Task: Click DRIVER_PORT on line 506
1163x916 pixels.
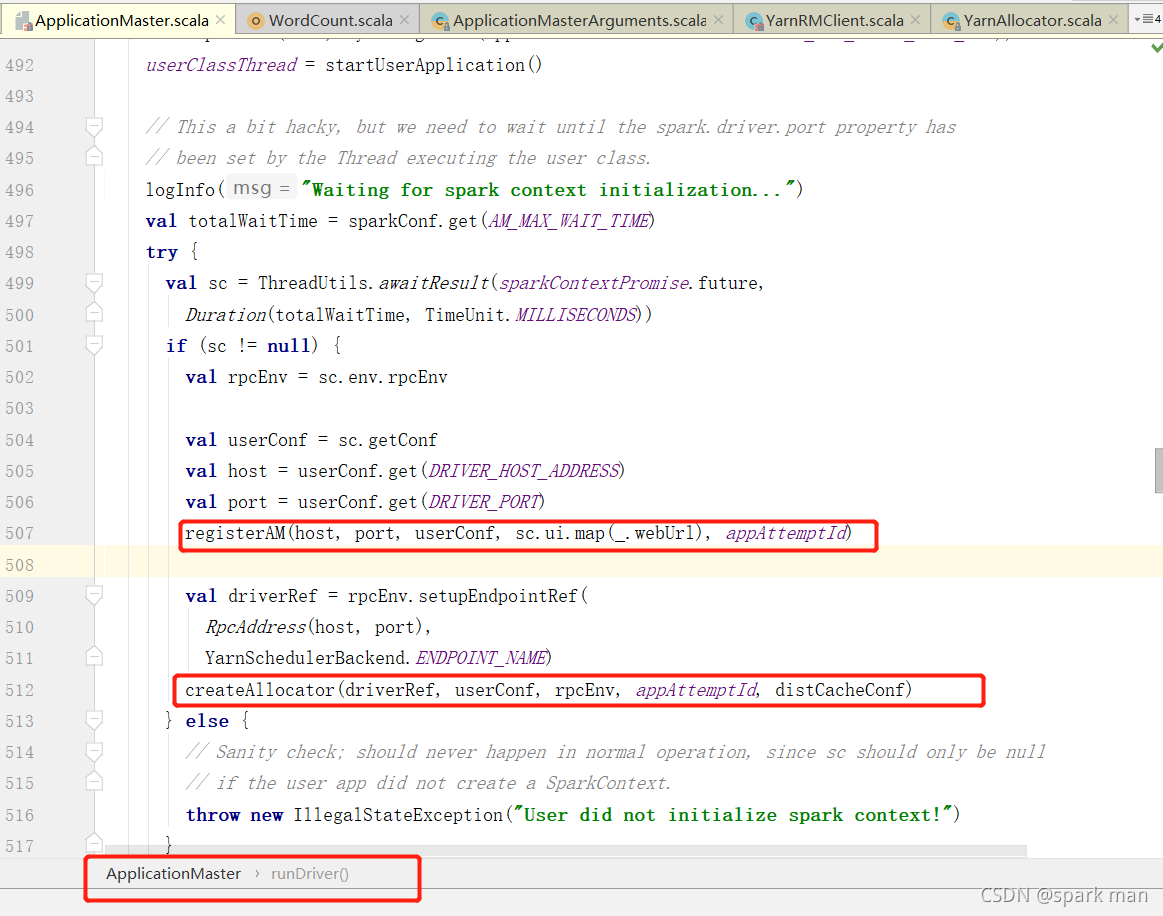Action: 484,502
